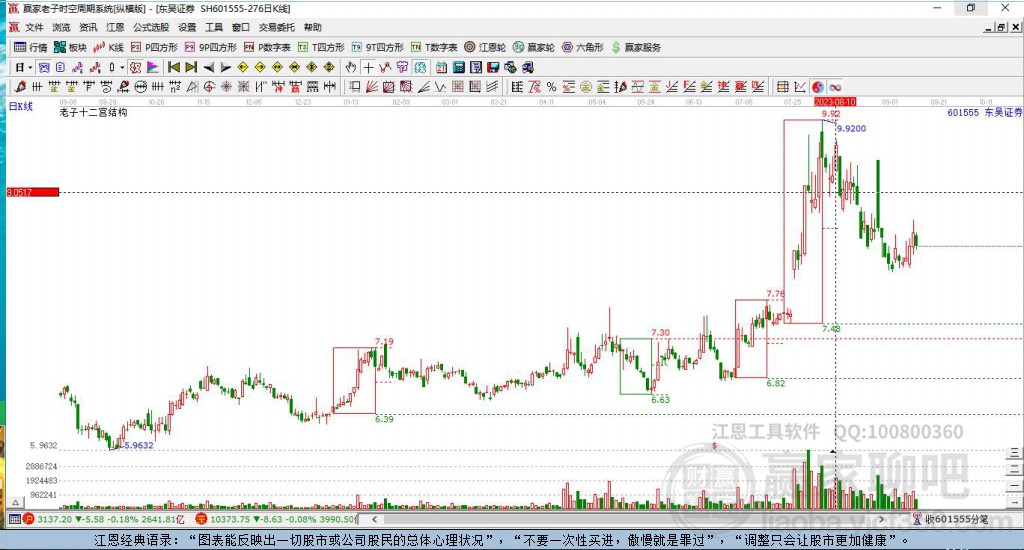Toggle the pink flag chart icon
Image resolution: width=1024 pixels, height=550 pixels.
point(153,67)
